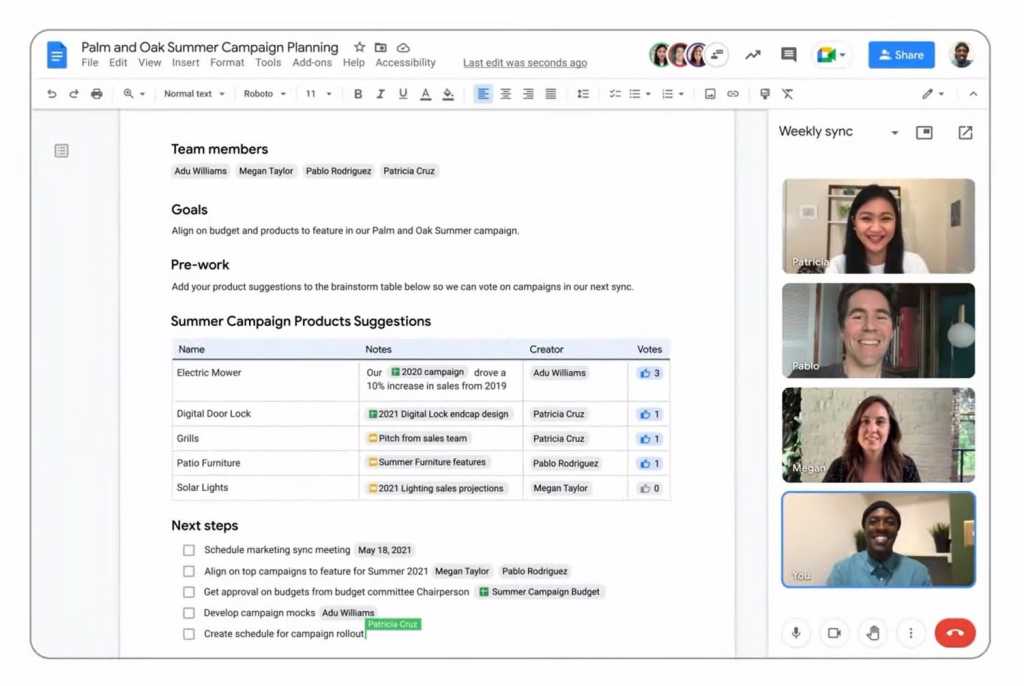1024x686 pixels.
Task: Click the May 18, 2021 date chip
Action: pos(385,550)
